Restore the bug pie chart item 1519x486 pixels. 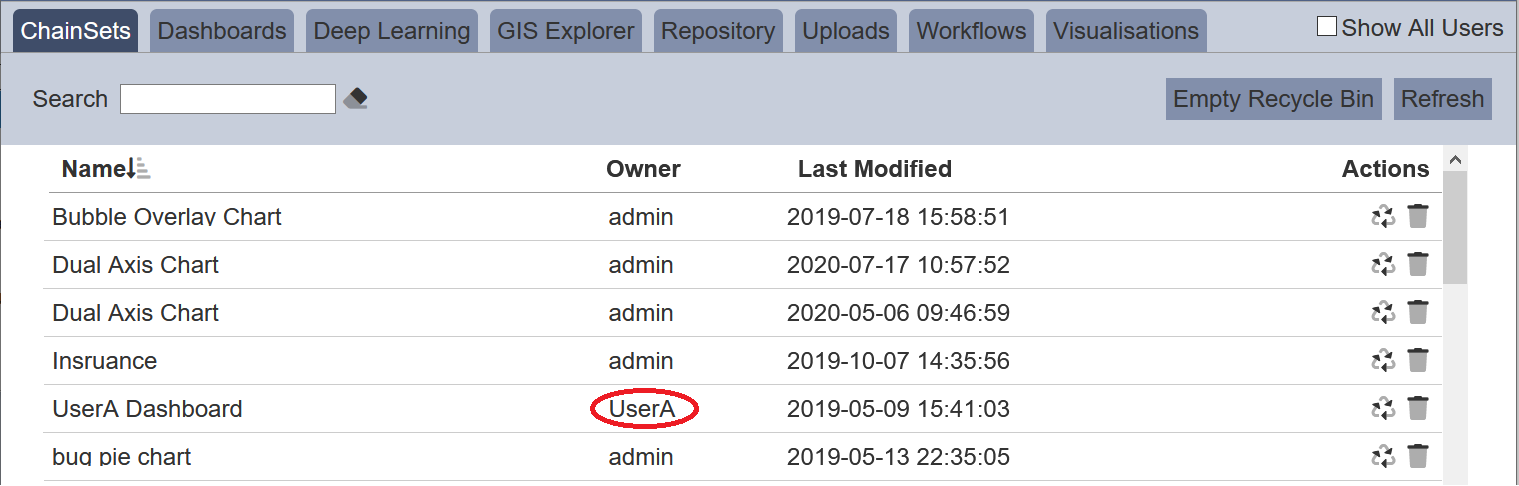(1383, 456)
